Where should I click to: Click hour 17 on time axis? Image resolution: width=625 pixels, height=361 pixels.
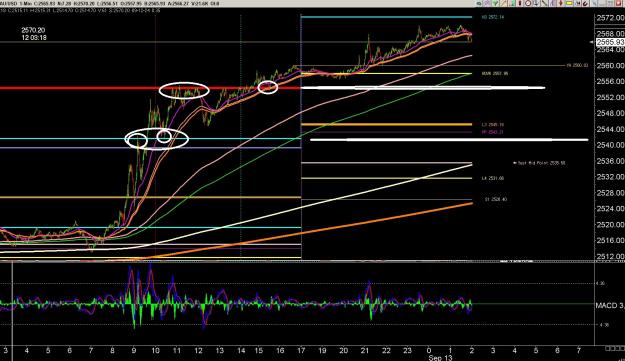[x=301, y=350]
